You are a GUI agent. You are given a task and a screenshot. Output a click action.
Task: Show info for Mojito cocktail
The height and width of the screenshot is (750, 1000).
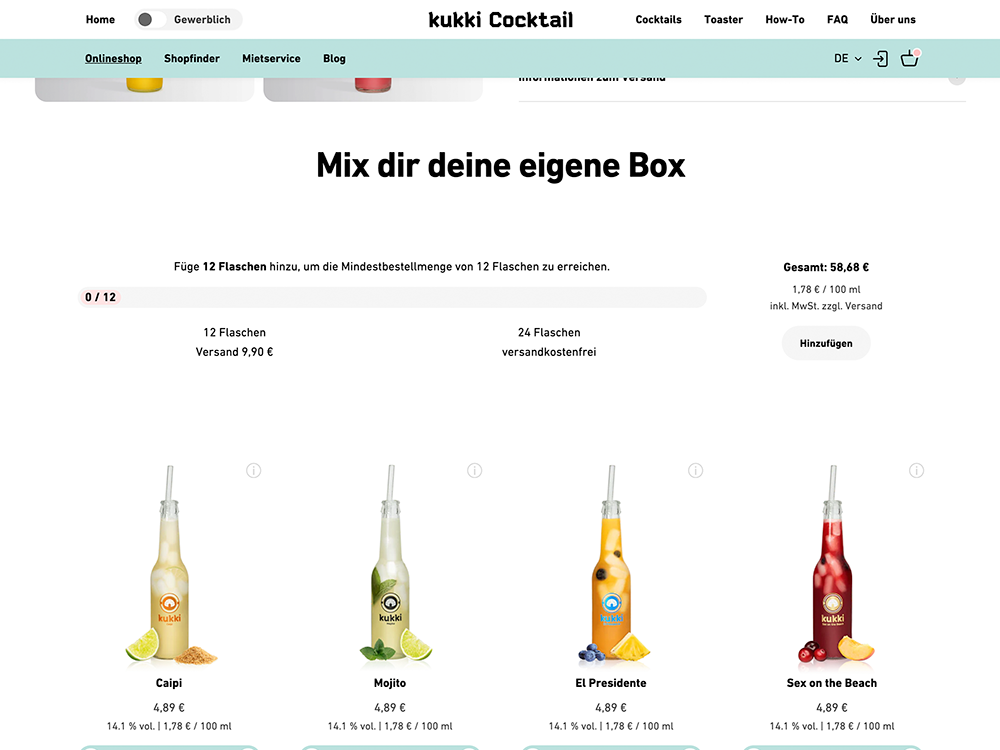pyautogui.click(x=475, y=471)
